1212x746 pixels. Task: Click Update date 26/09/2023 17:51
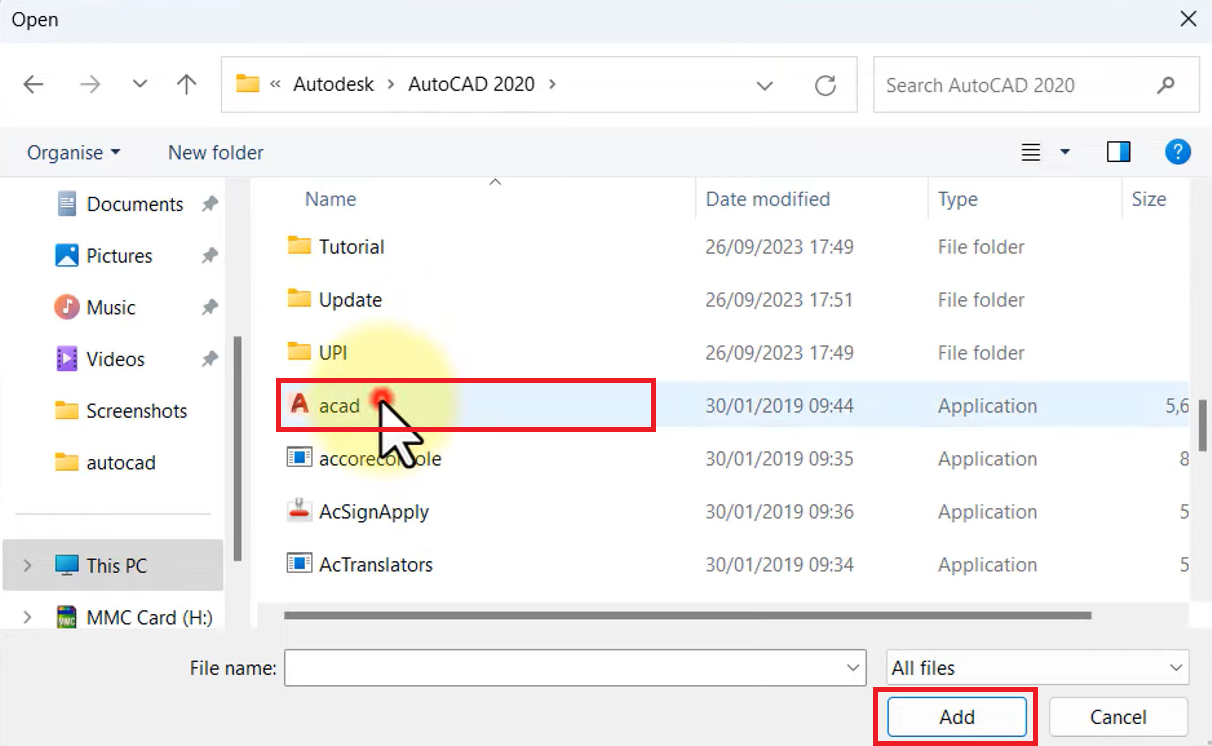pyautogui.click(x=779, y=300)
